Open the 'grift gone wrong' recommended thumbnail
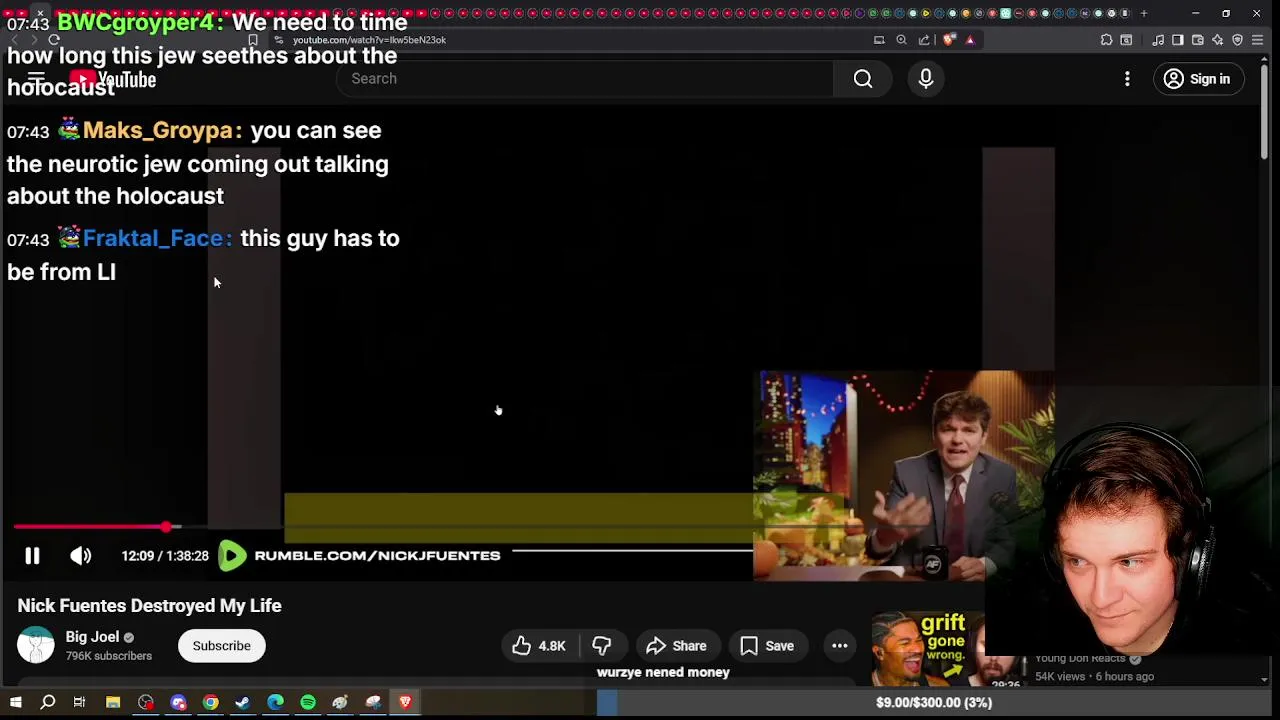The width and height of the screenshot is (1280, 720). click(948, 648)
